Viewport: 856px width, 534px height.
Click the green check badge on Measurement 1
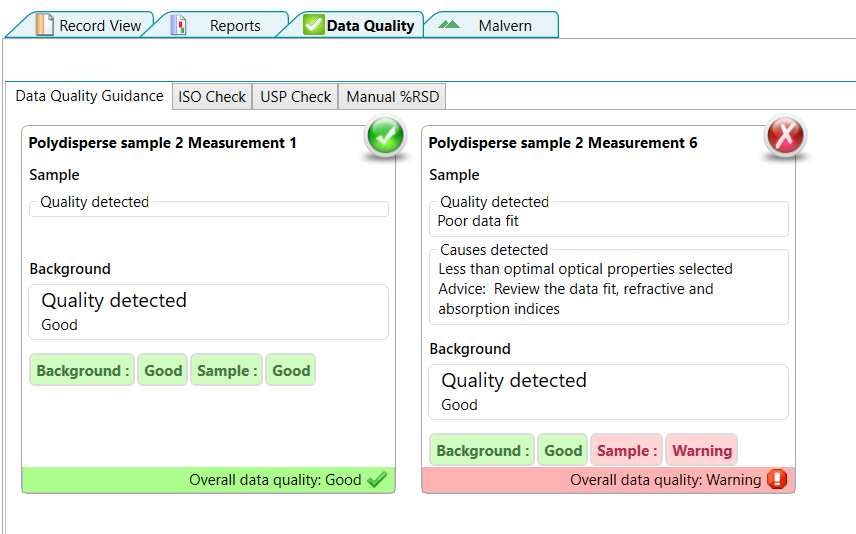click(x=385, y=135)
